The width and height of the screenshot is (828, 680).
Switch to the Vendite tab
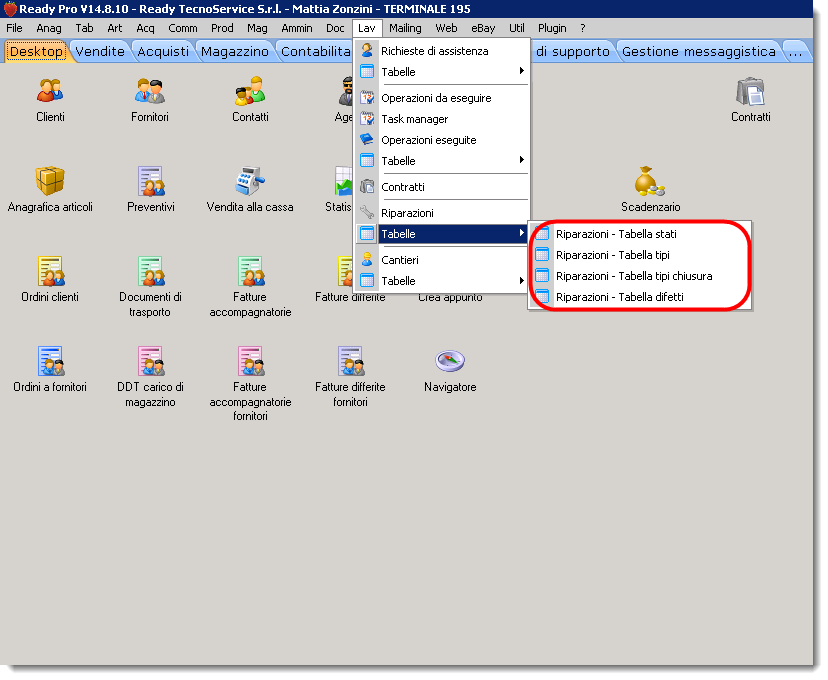pyautogui.click(x=100, y=51)
